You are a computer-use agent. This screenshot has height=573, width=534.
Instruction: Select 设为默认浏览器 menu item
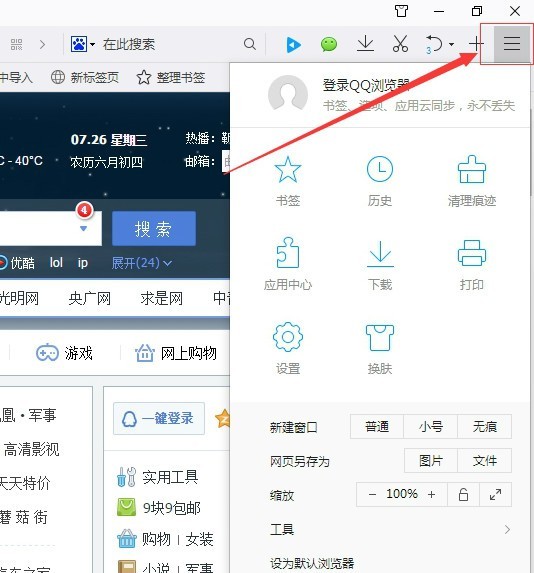(x=312, y=563)
